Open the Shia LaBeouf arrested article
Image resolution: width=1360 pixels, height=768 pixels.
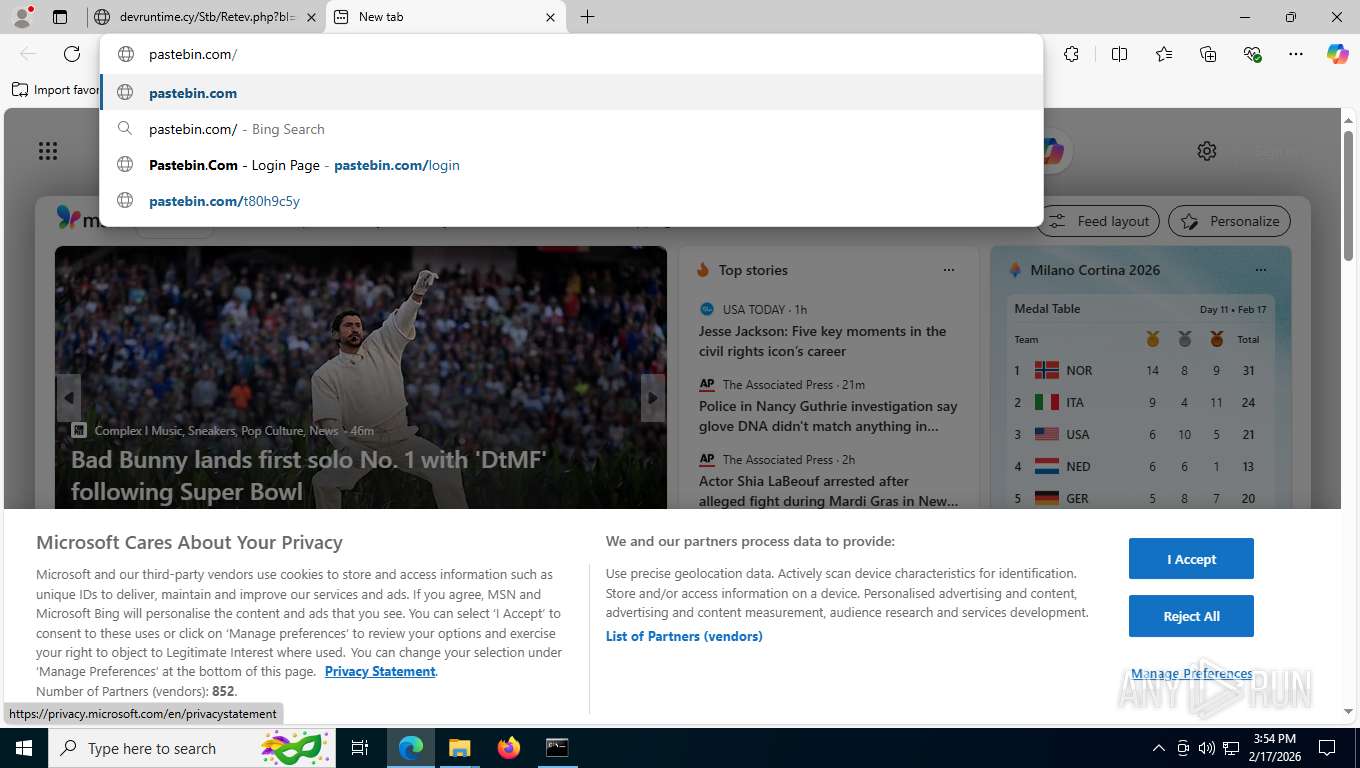828,491
